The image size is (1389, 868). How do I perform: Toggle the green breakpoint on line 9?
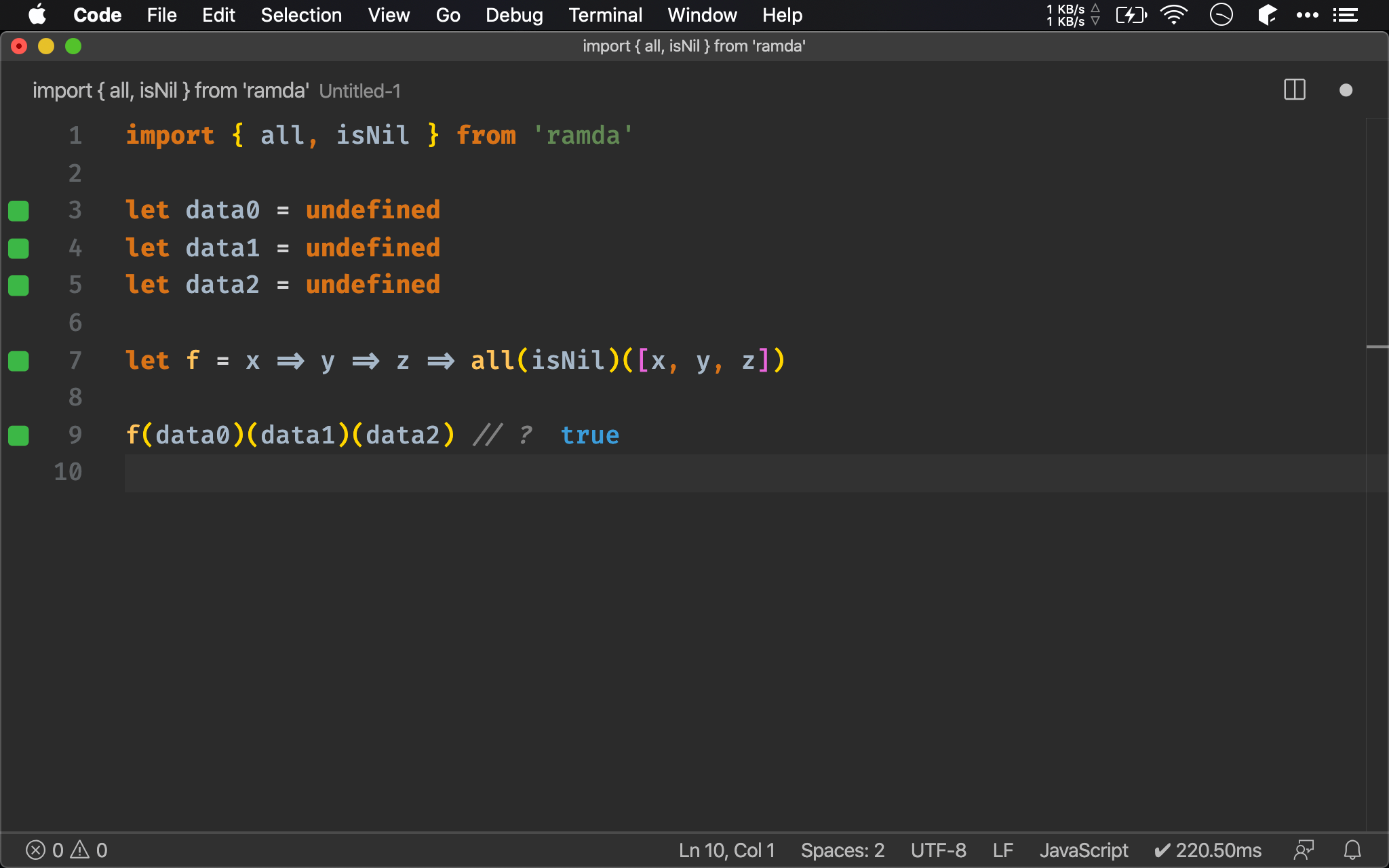(x=18, y=434)
